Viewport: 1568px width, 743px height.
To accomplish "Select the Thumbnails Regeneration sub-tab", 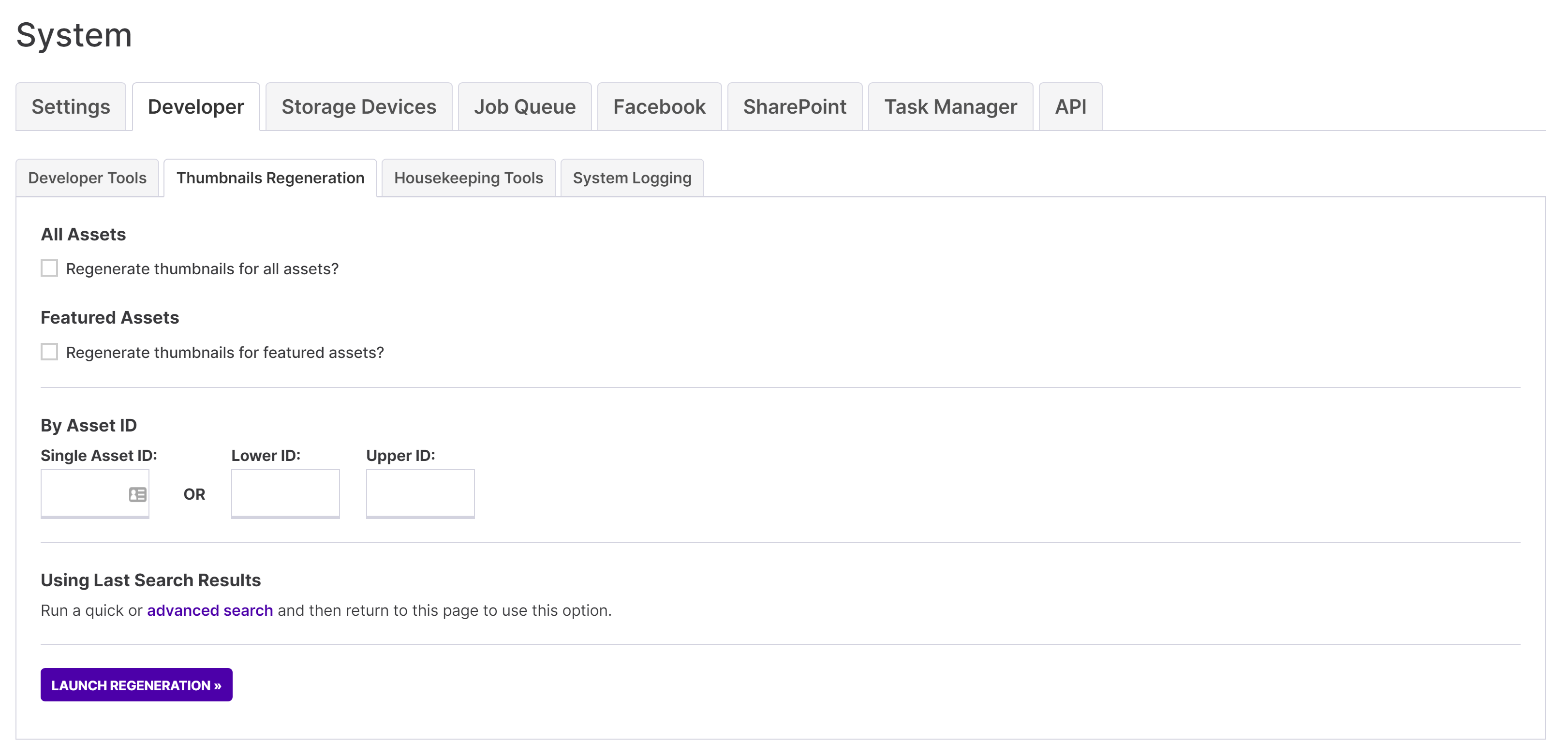I will point(270,178).
